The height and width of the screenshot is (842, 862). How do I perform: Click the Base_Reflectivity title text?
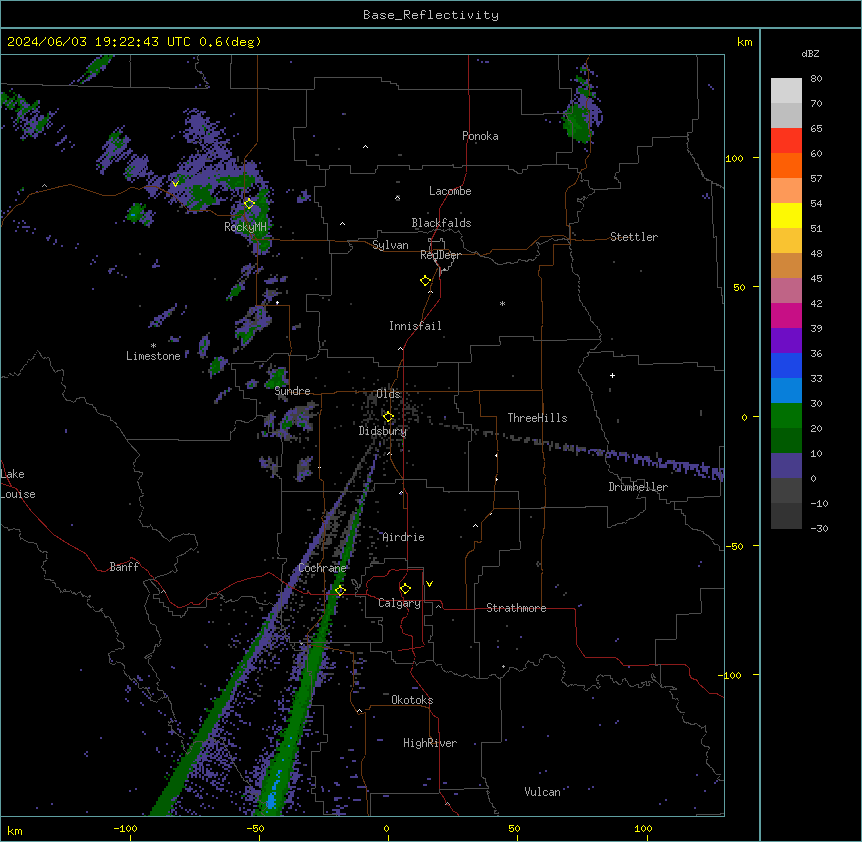tap(431, 15)
